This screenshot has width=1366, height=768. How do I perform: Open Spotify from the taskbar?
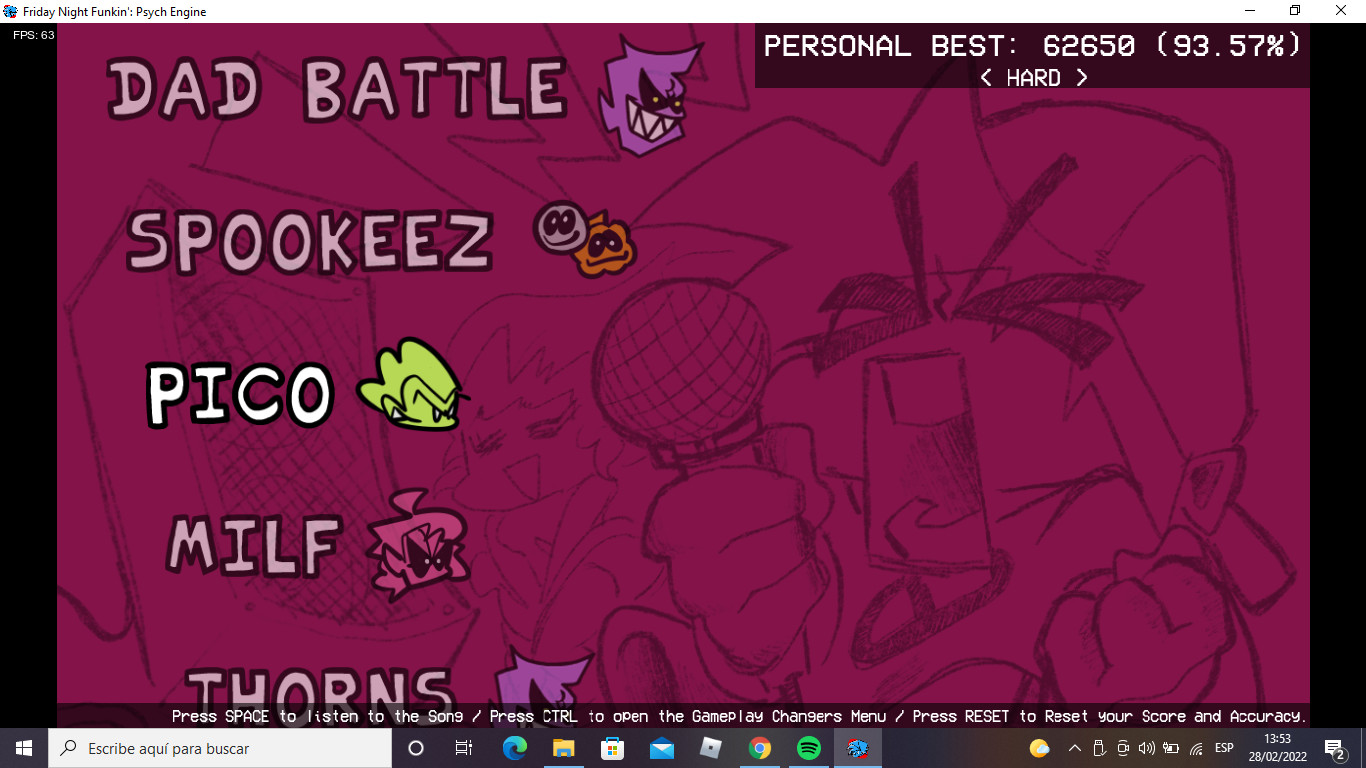pos(809,748)
